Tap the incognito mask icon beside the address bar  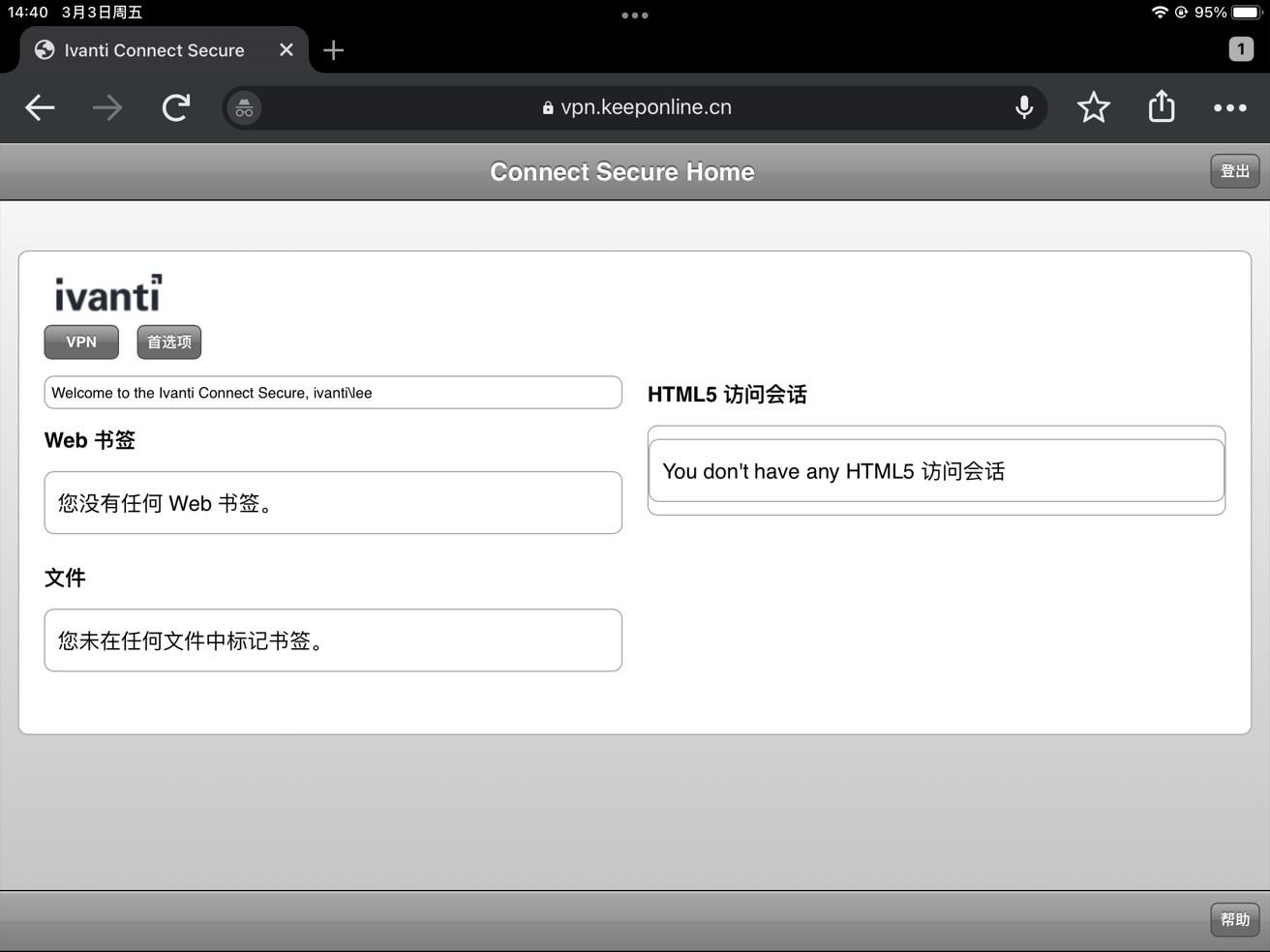pos(243,107)
